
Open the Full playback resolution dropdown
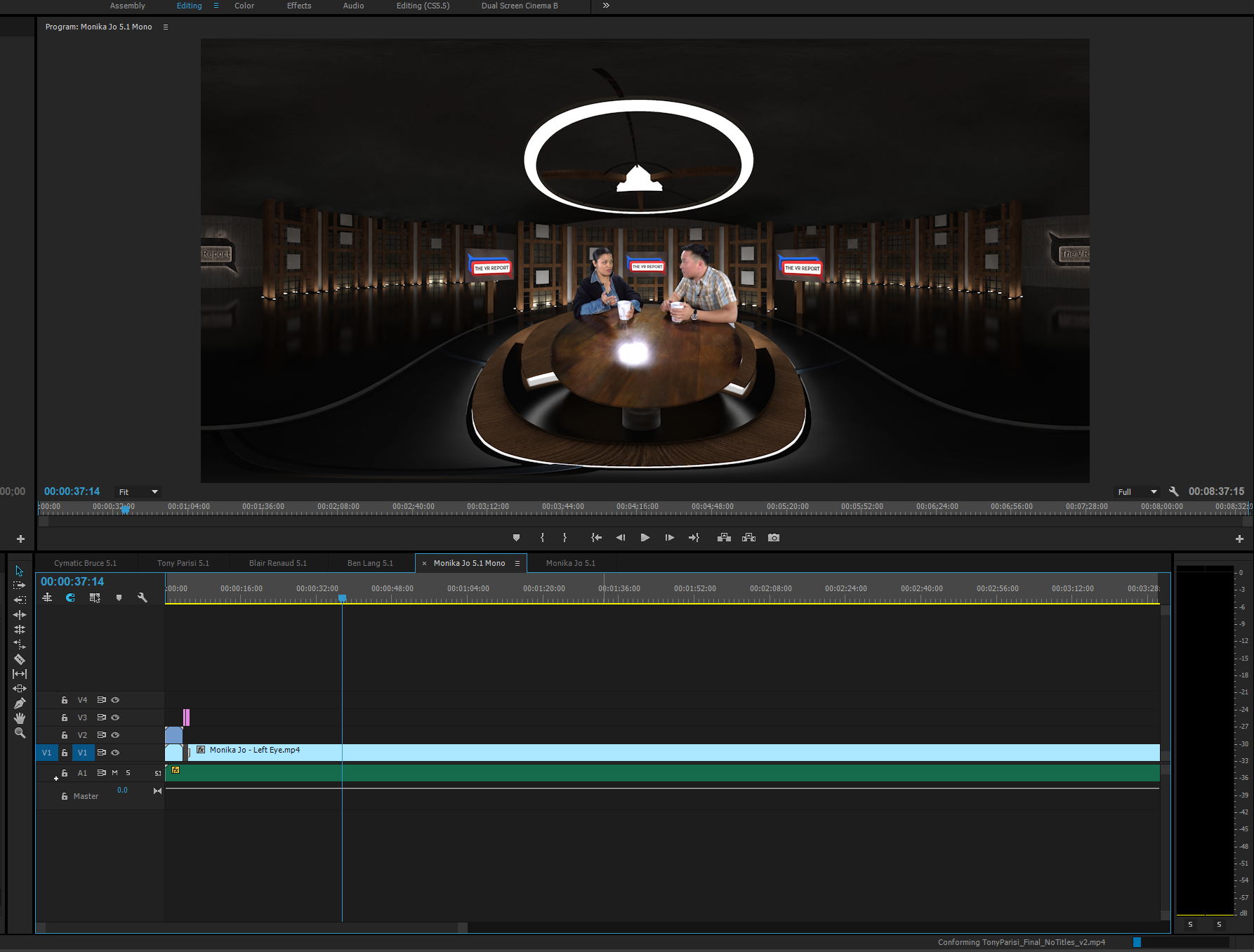coord(1137,492)
